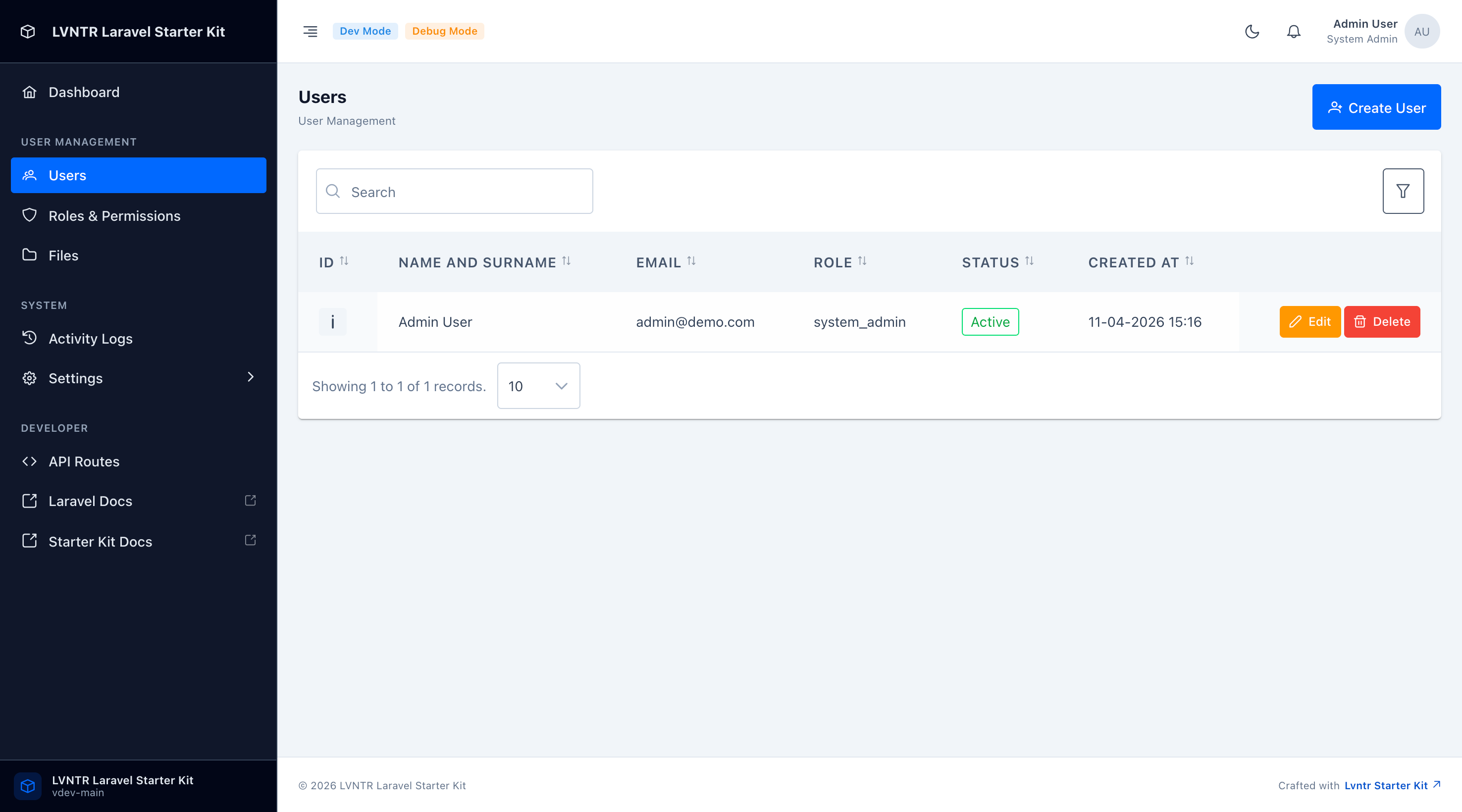Sort by the Created At column
1462x812 pixels.
pos(1190,261)
